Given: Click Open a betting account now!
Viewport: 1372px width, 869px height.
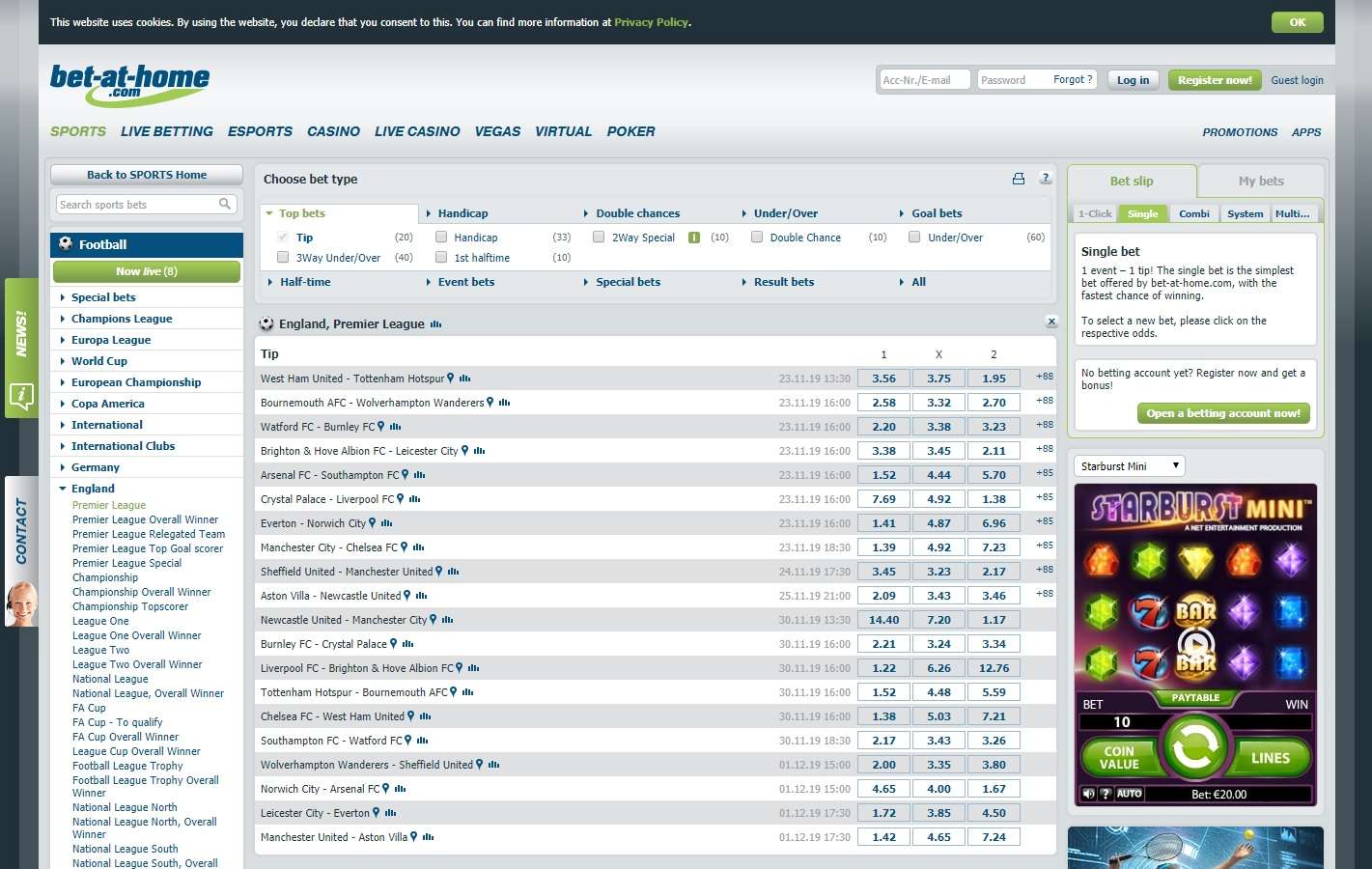Looking at the screenshot, I should tap(1223, 413).
